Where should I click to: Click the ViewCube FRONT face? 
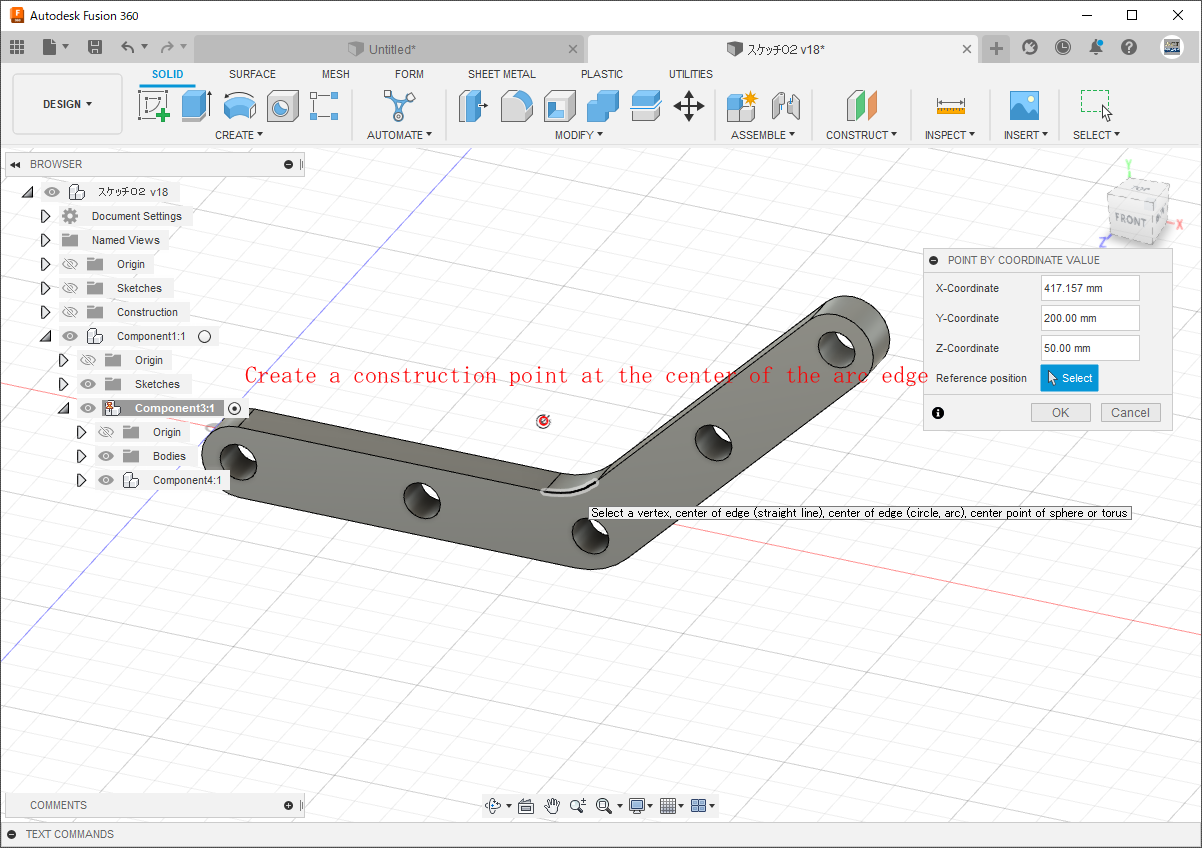pyautogui.click(x=1131, y=219)
